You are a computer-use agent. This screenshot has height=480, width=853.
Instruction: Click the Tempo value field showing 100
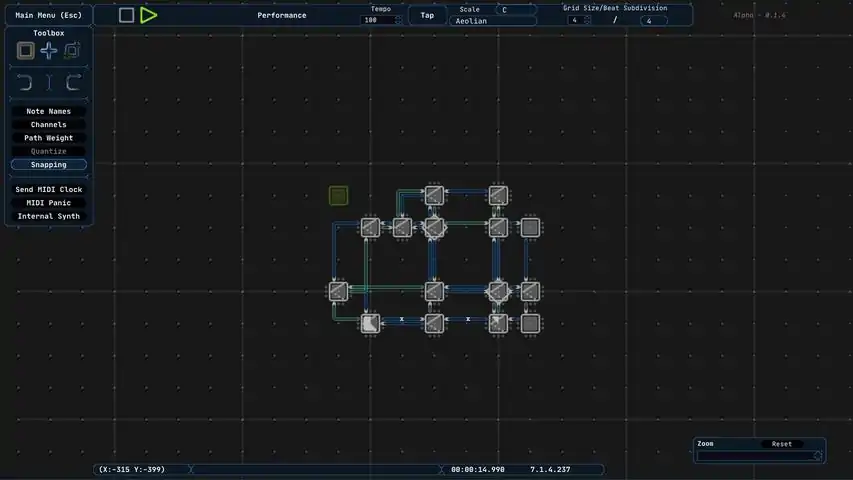click(x=378, y=20)
